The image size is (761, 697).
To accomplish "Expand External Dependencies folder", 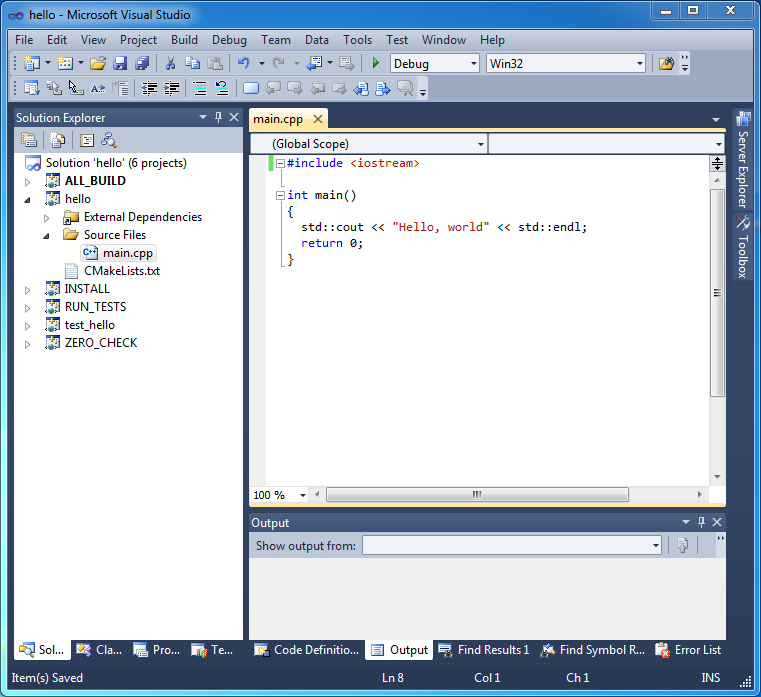I will 47,218.
